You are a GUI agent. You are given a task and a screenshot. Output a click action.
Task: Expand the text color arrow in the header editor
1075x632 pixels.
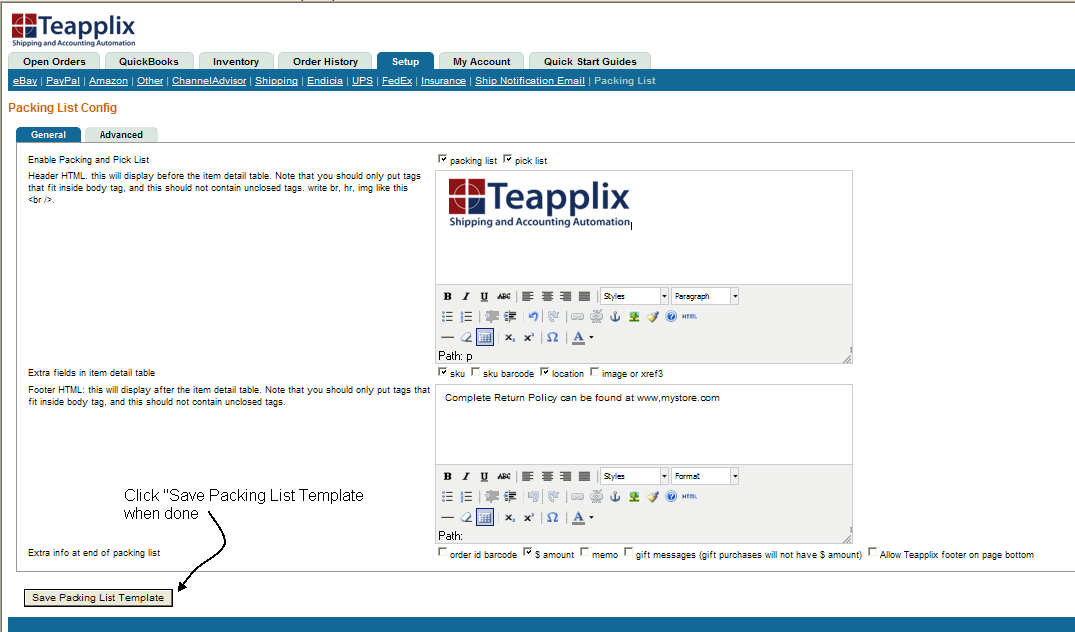coord(591,337)
